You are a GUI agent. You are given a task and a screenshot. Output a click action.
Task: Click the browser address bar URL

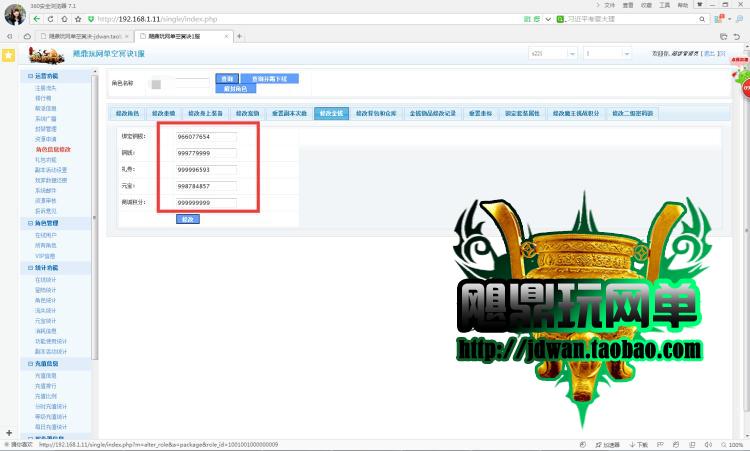pos(157,19)
